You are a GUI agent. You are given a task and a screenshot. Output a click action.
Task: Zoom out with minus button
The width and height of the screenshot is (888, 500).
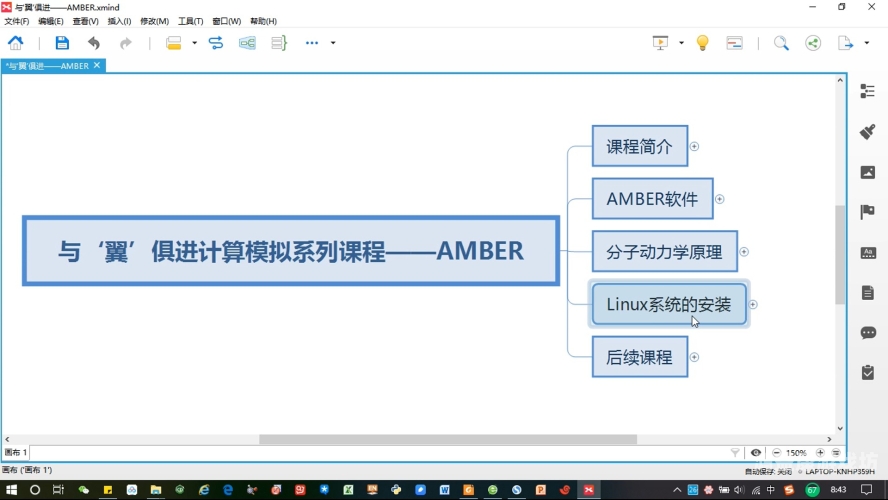coord(776,452)
